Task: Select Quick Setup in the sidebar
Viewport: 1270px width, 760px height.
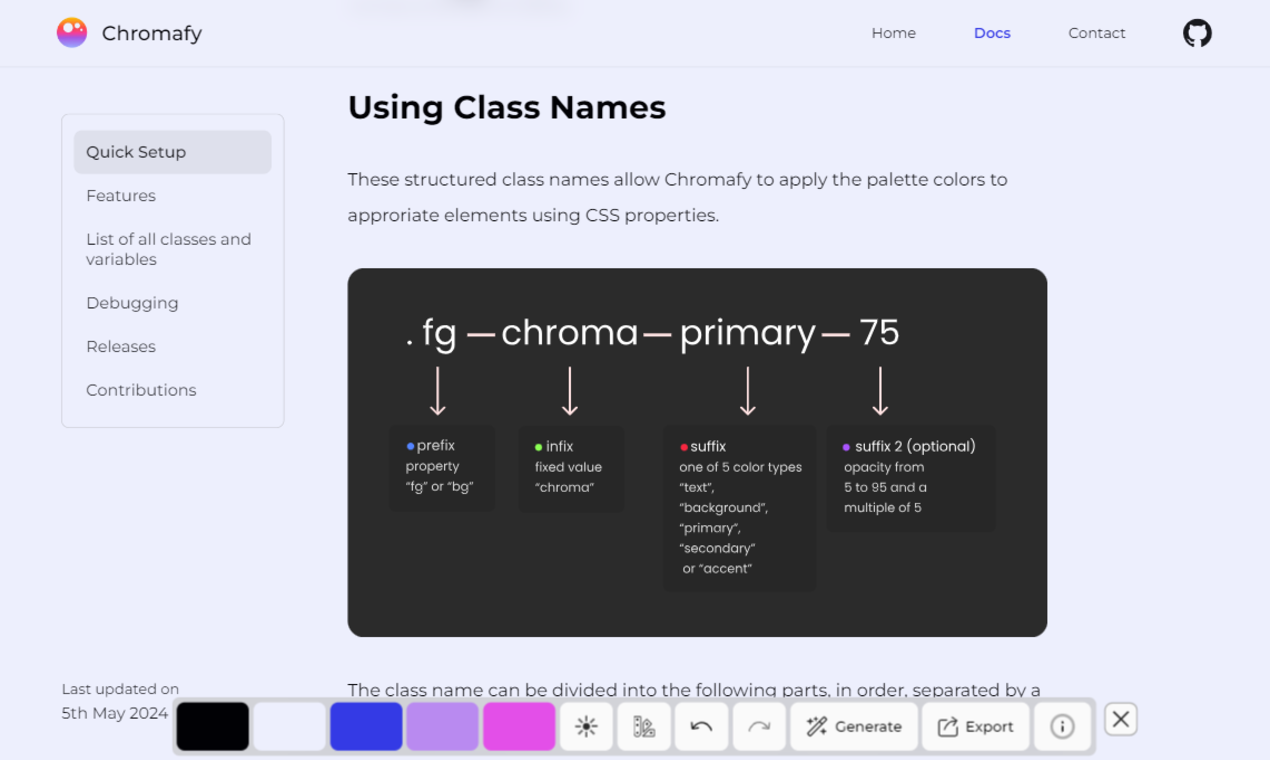Action: 172,152
